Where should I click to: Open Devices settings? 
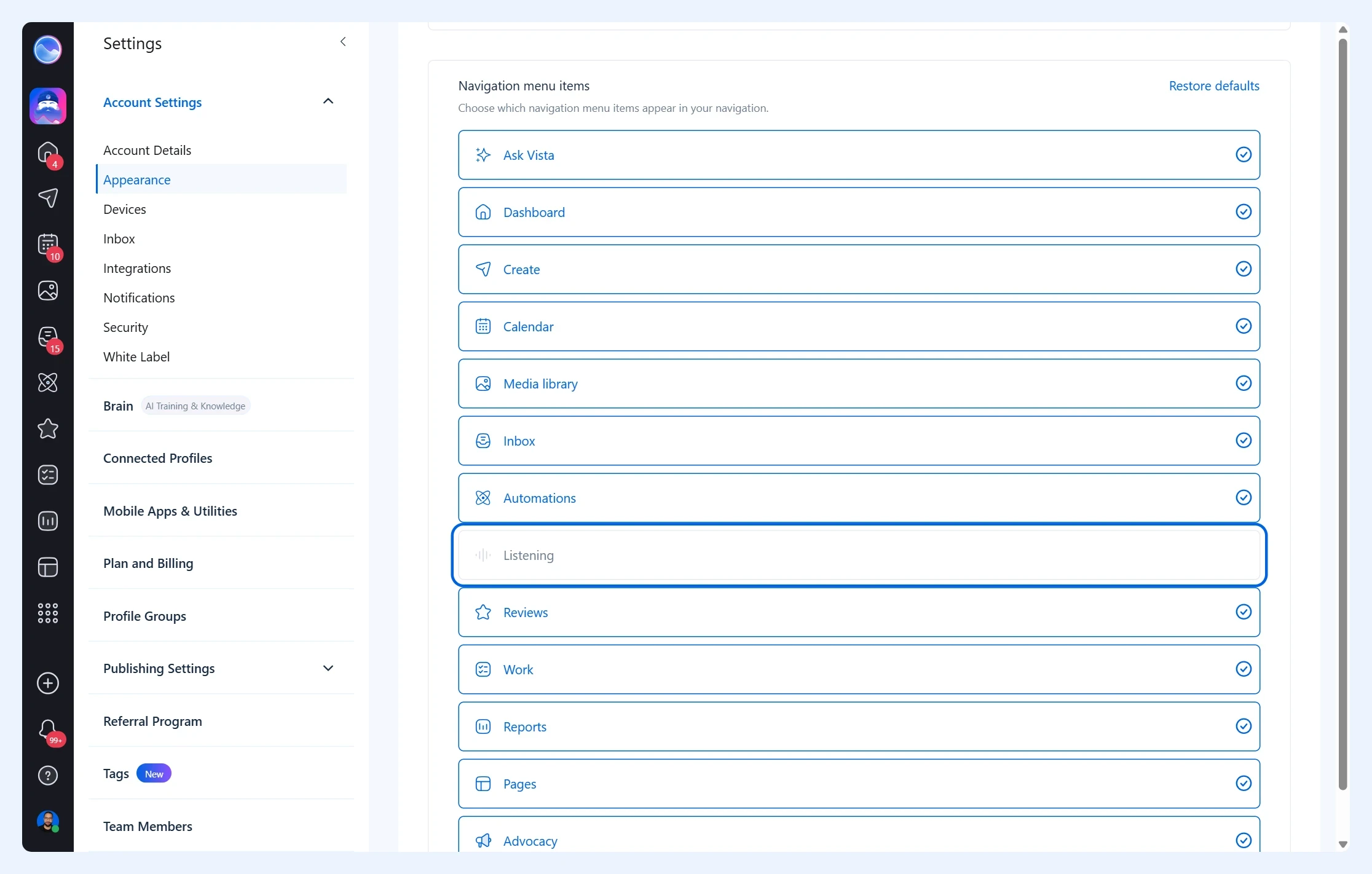(125, 209)
